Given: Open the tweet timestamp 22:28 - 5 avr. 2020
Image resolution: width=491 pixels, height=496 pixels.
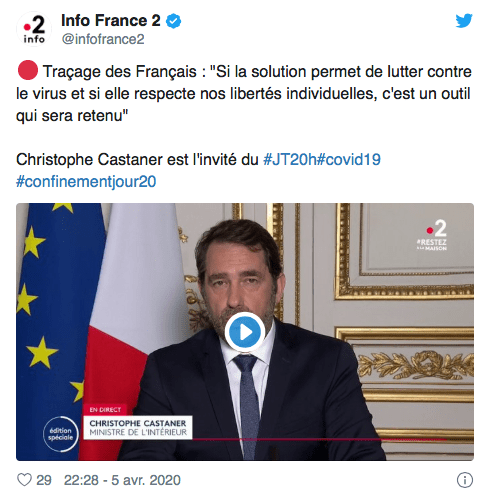Looking at the screenshot, I should (122, 480).
